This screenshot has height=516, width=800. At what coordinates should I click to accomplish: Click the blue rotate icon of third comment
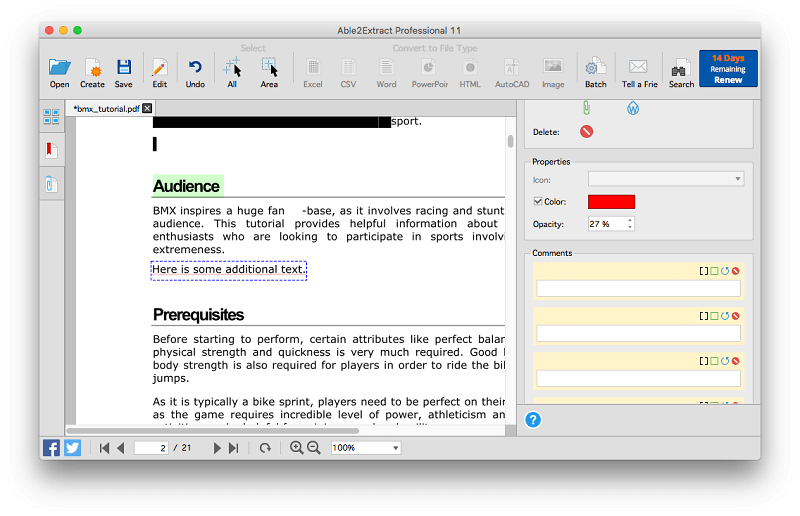coord(725,361)
